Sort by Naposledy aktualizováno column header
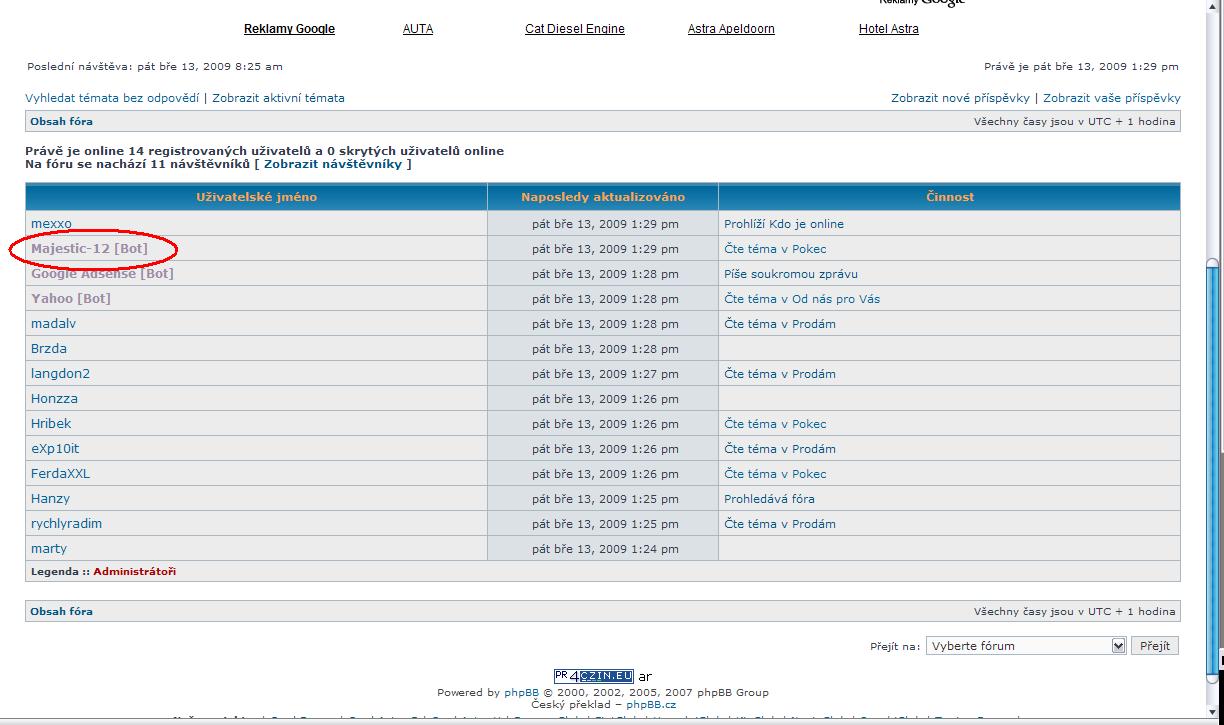The height and width of the screenshot is (725, 1224). click(602, 197)
